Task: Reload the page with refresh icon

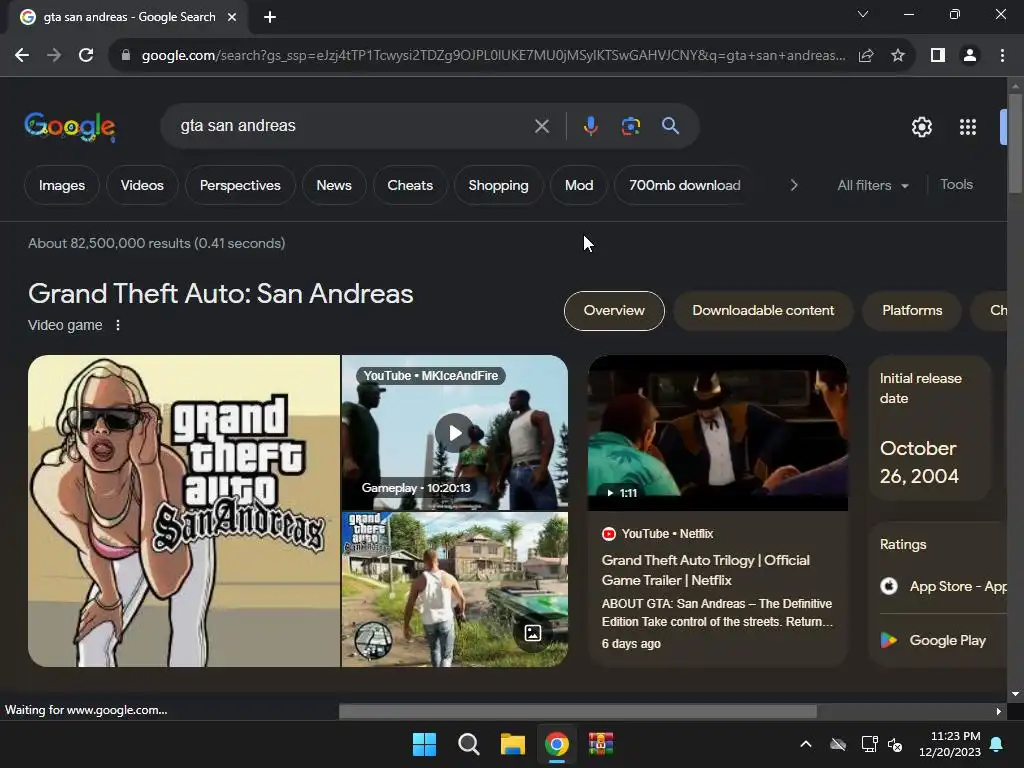Action: [x=86, y=56]
